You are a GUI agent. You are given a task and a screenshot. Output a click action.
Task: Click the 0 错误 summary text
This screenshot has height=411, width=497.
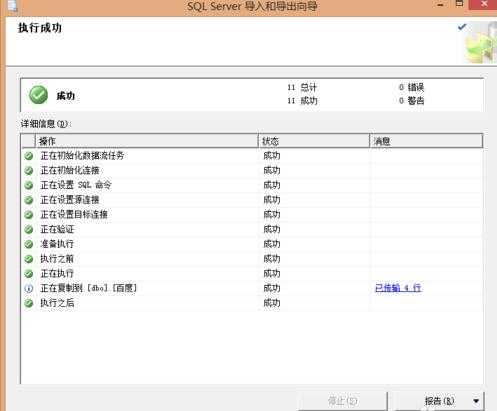(411, 87)
